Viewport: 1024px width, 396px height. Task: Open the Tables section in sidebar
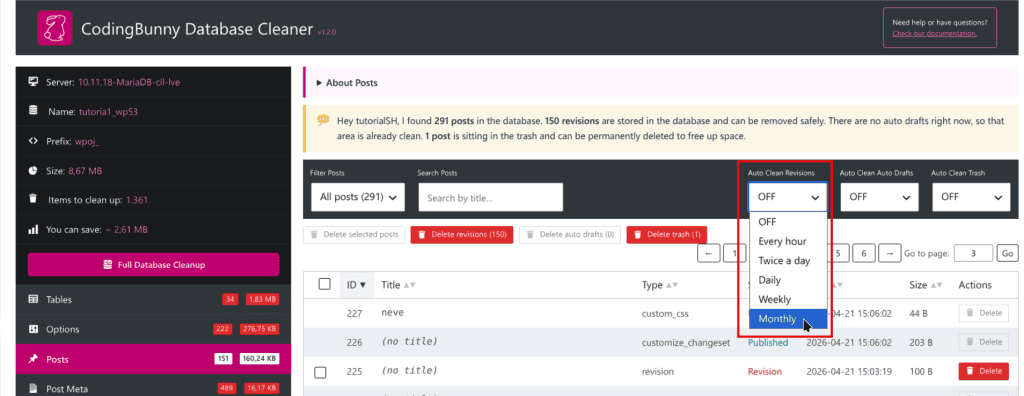[153, 299]
